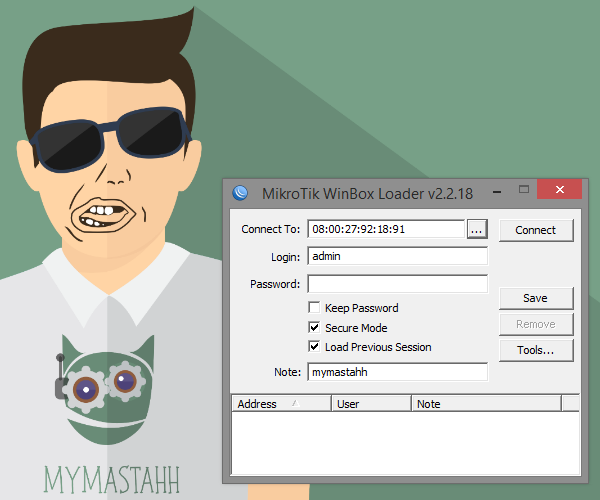Click into the Login field
Image resolution: width=600 pixels, height=500 pixels.
pyautogui.click(x=398, y=256)
